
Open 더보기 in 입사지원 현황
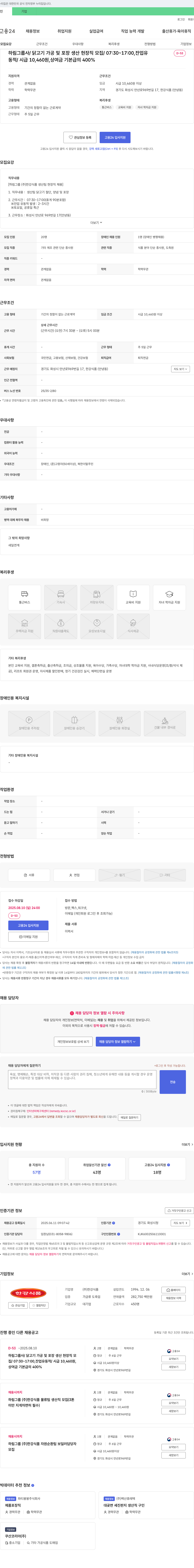point(187,1144)
